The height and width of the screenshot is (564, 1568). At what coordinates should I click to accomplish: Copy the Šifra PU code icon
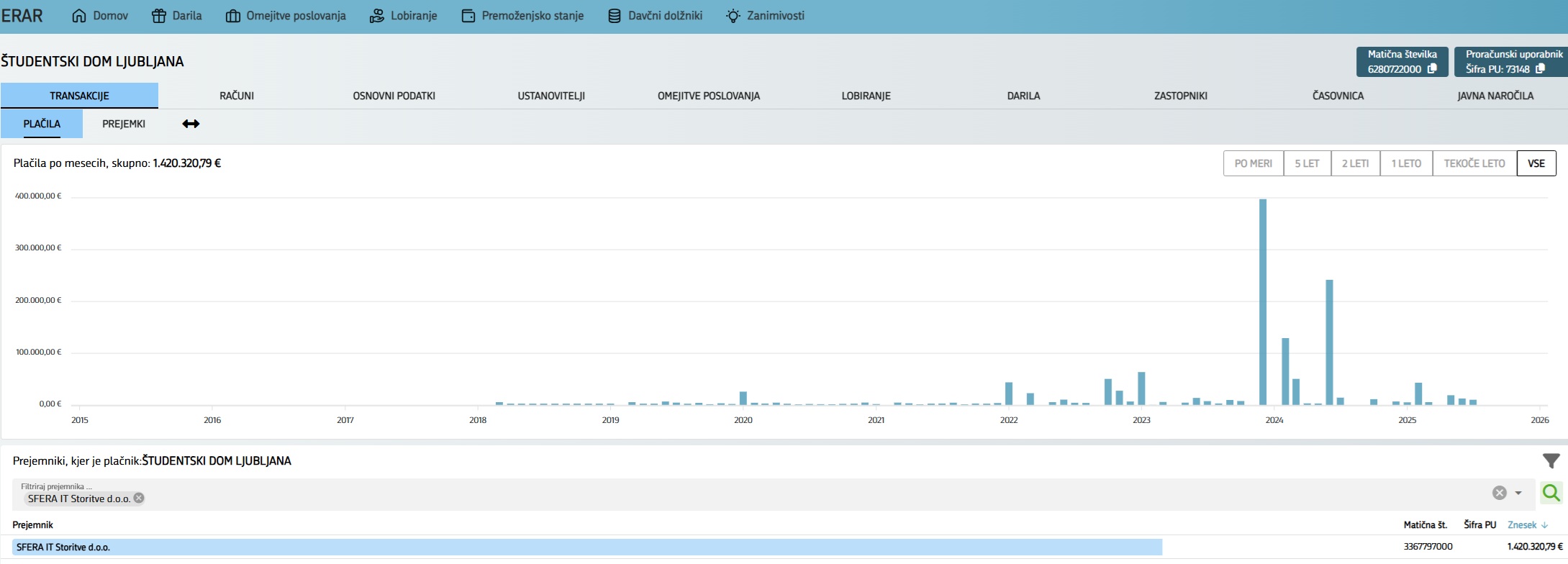click(x=1540, y=69)
